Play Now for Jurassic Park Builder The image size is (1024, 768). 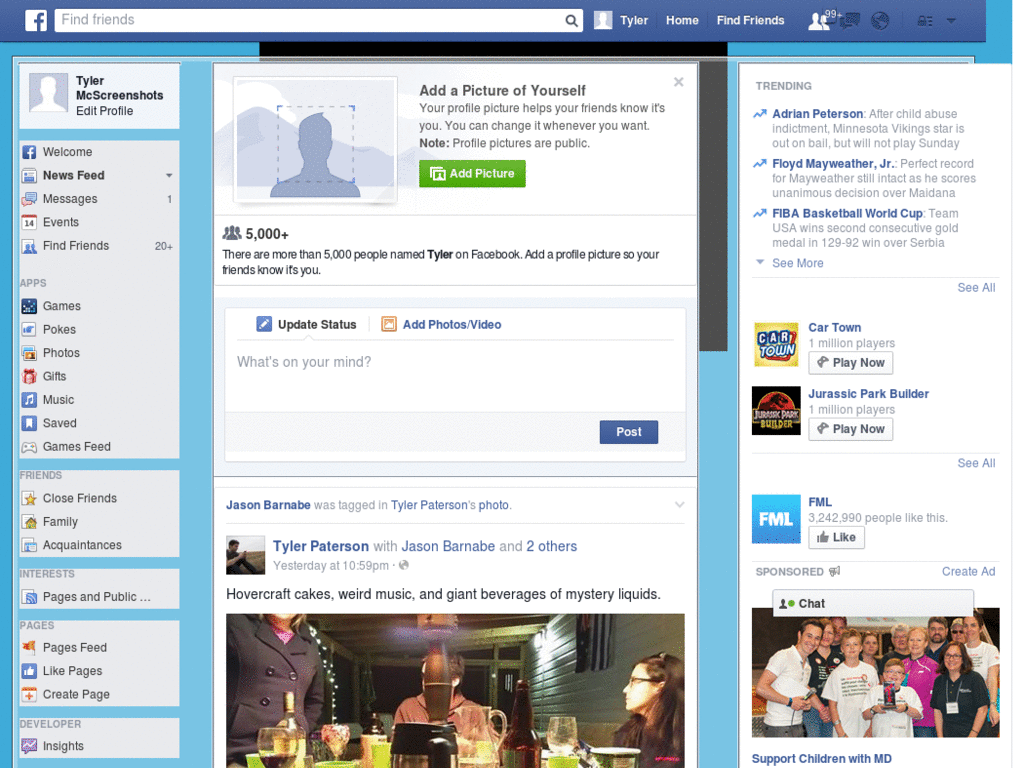pos(850,429)
